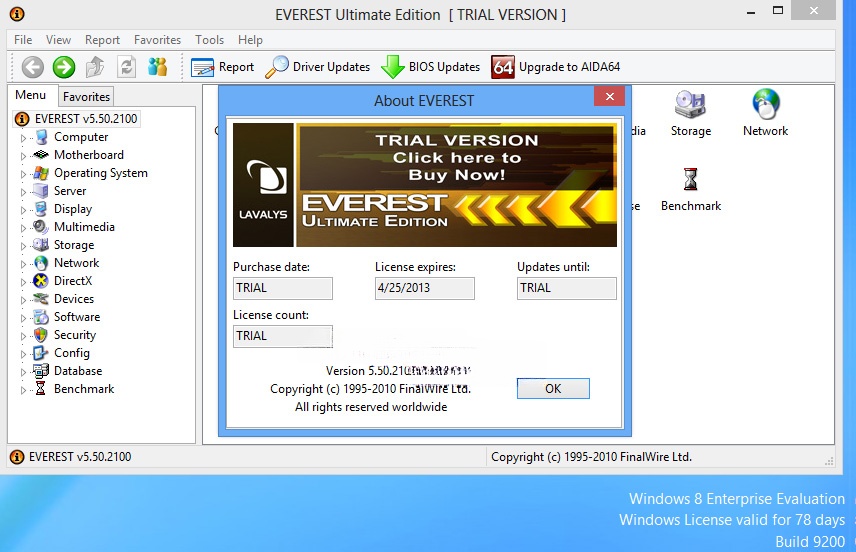Viewport: 856px width, 552px height.
Task: Open BIOS Updates green arrow
Action: point(392,67)
